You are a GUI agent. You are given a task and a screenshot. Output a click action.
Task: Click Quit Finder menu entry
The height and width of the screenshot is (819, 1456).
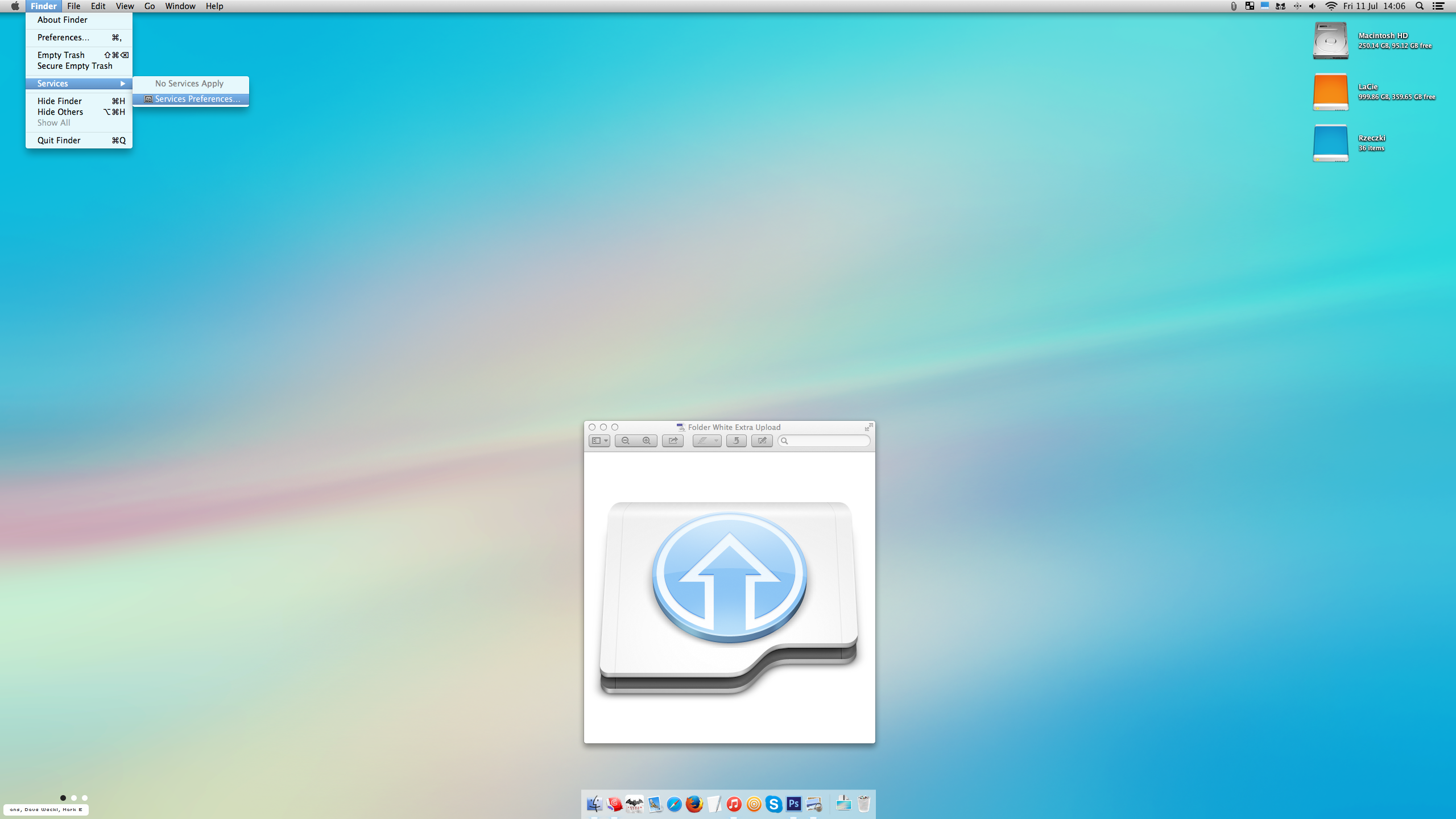click(59, 140)
